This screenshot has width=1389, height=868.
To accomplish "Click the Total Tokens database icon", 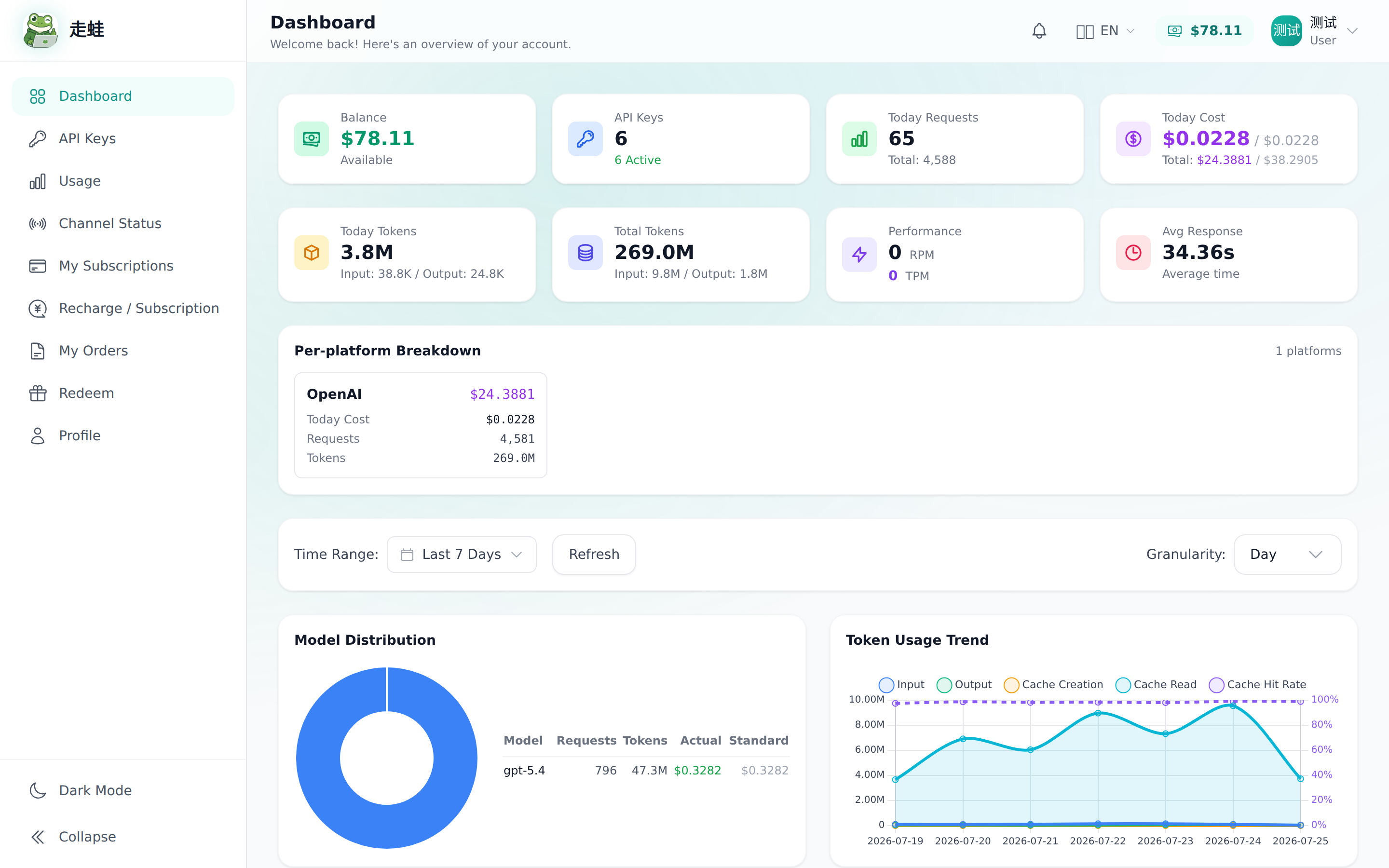I will (585, 253).
